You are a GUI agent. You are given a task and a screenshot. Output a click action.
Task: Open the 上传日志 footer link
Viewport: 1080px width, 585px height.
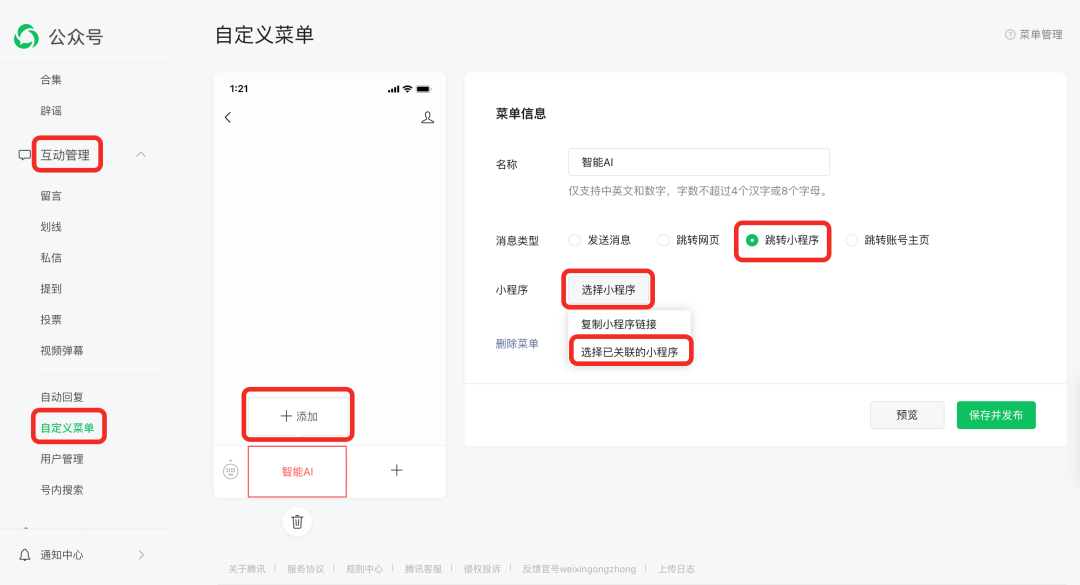point(676,569)
